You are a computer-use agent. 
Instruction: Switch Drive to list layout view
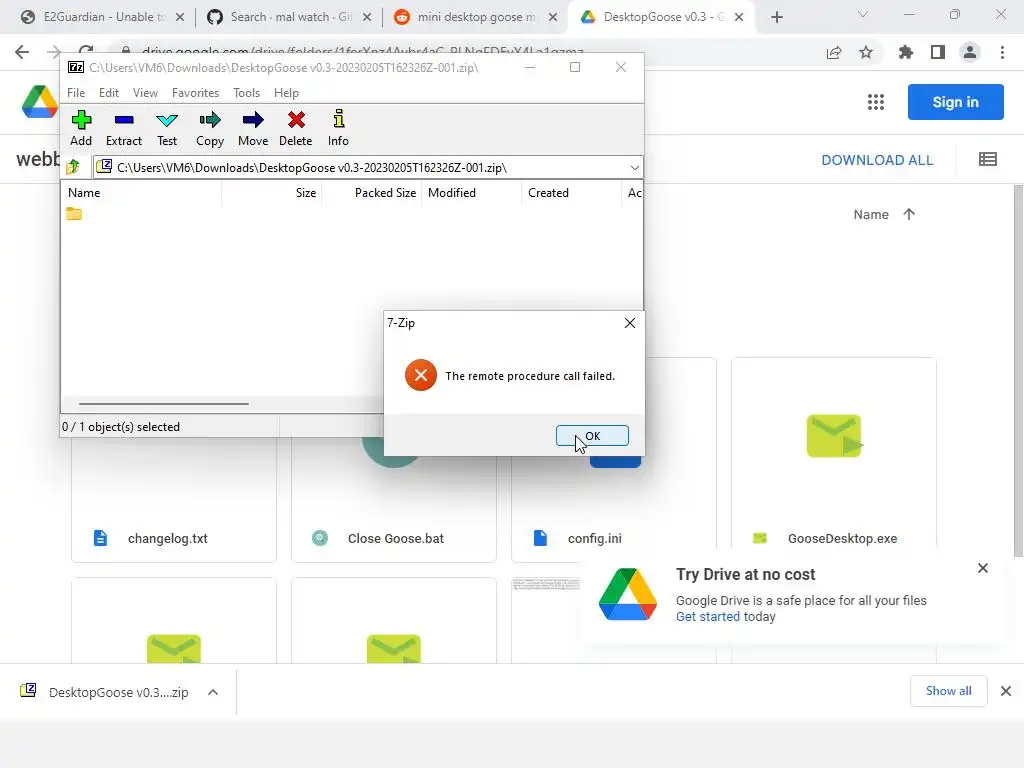tap(987, 159)
